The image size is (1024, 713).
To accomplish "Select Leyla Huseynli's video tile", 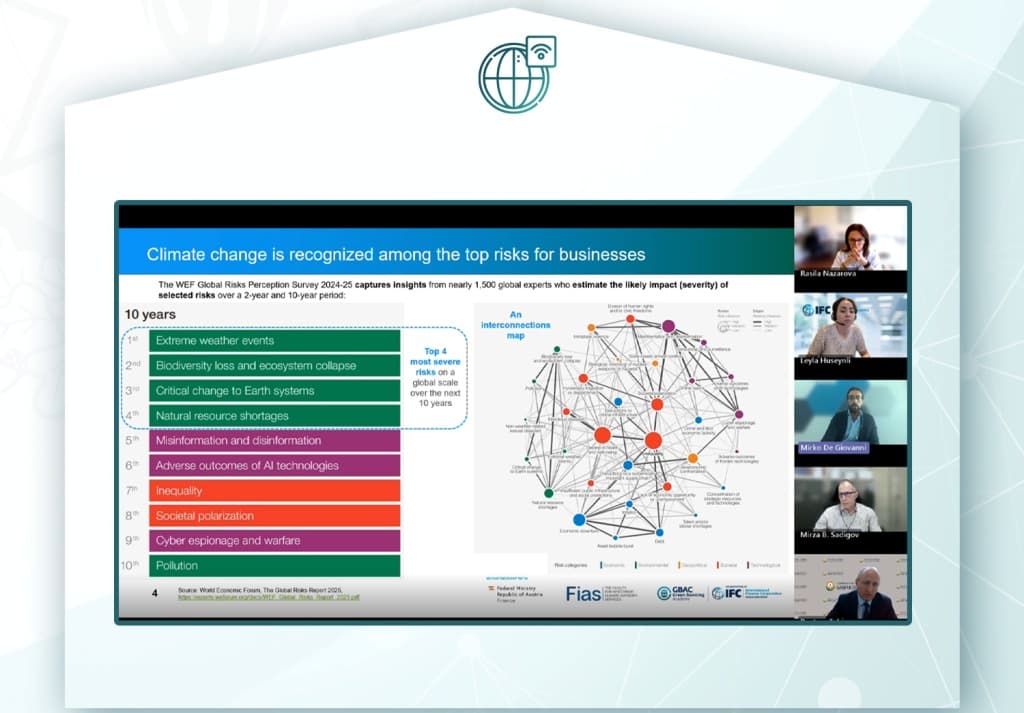I will [850, 330].
